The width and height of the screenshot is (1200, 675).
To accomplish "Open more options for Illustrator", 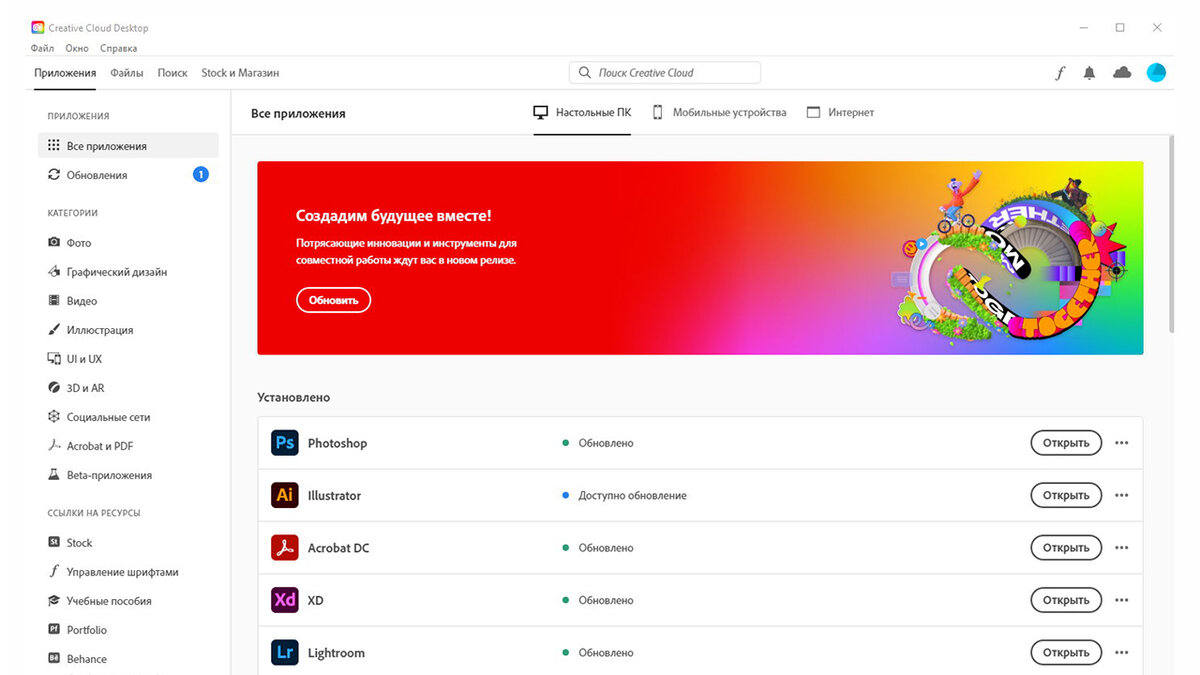I will click(x=1121, y=496).
